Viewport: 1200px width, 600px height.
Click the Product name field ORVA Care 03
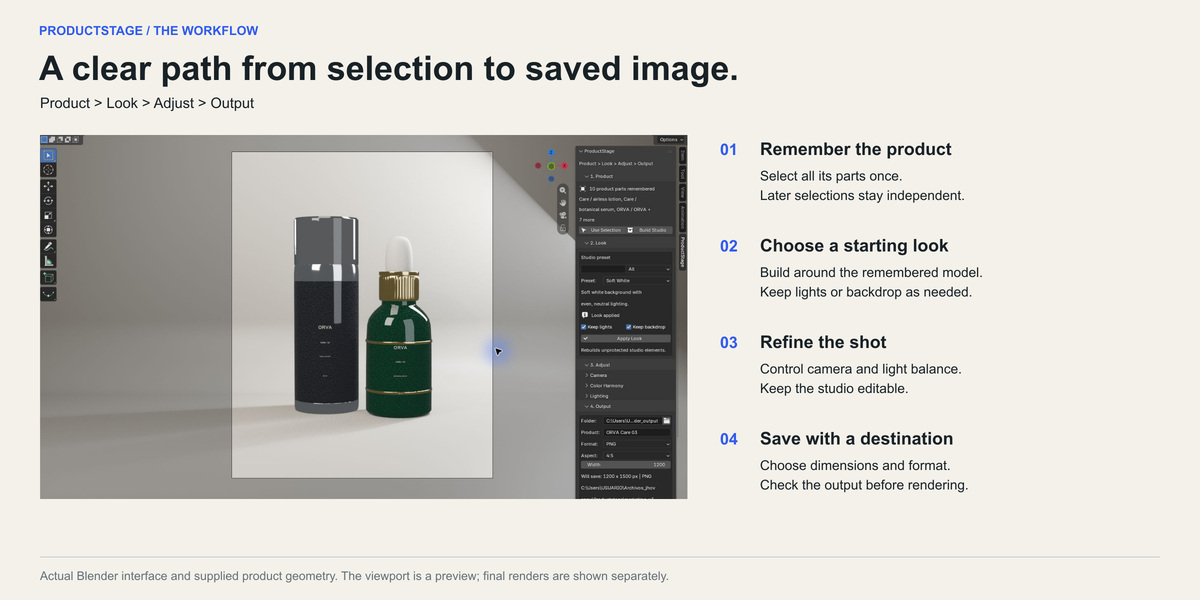637,432
